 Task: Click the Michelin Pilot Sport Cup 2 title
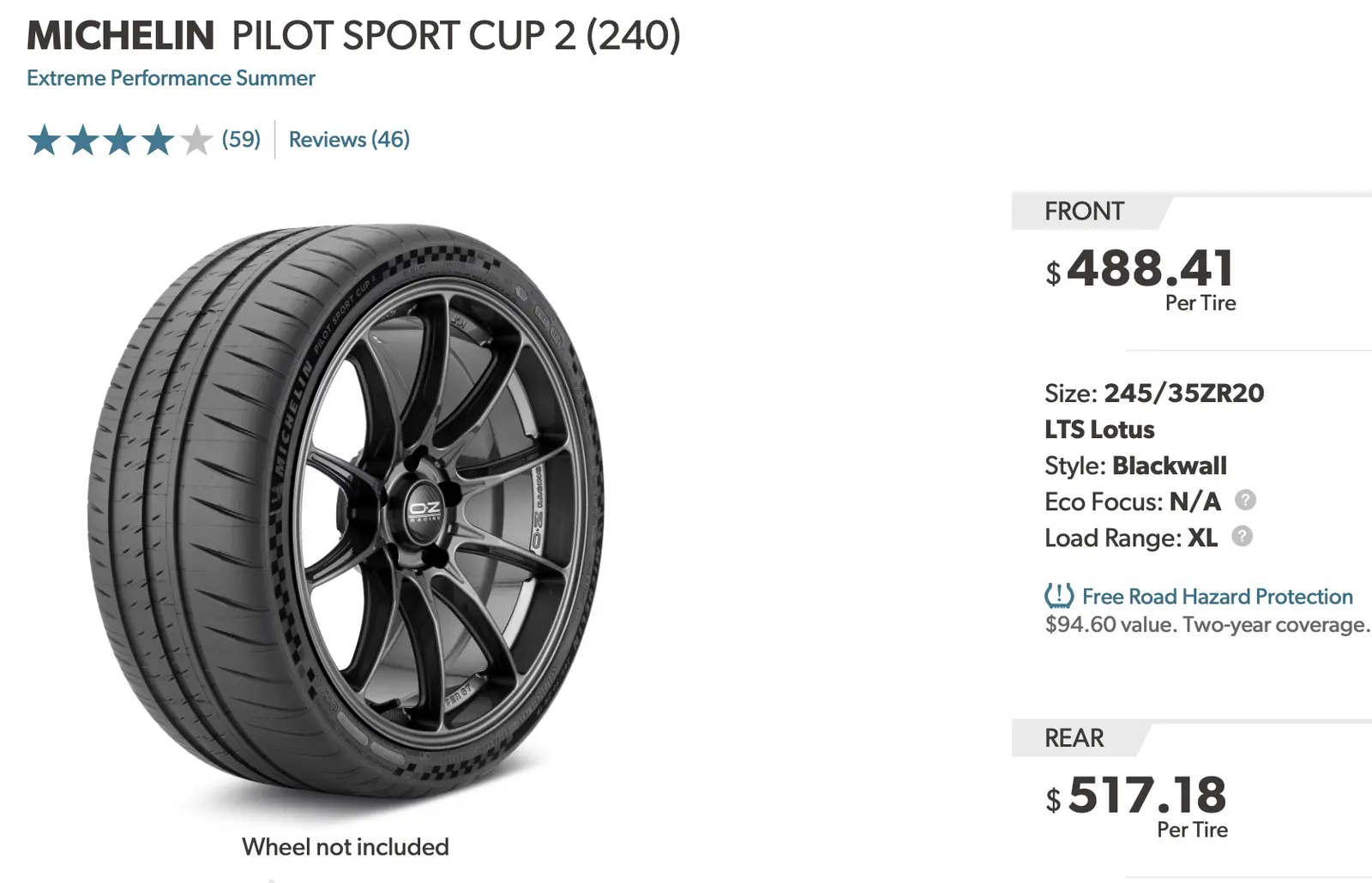353,36
